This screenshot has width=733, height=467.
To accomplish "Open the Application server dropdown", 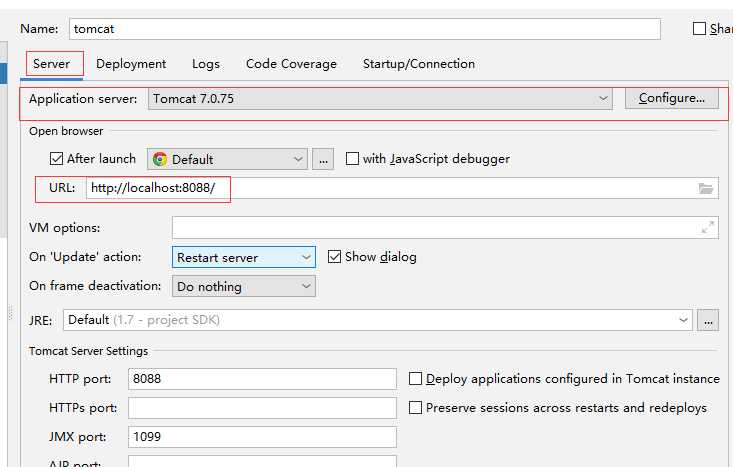I will [x=380, y=99].
